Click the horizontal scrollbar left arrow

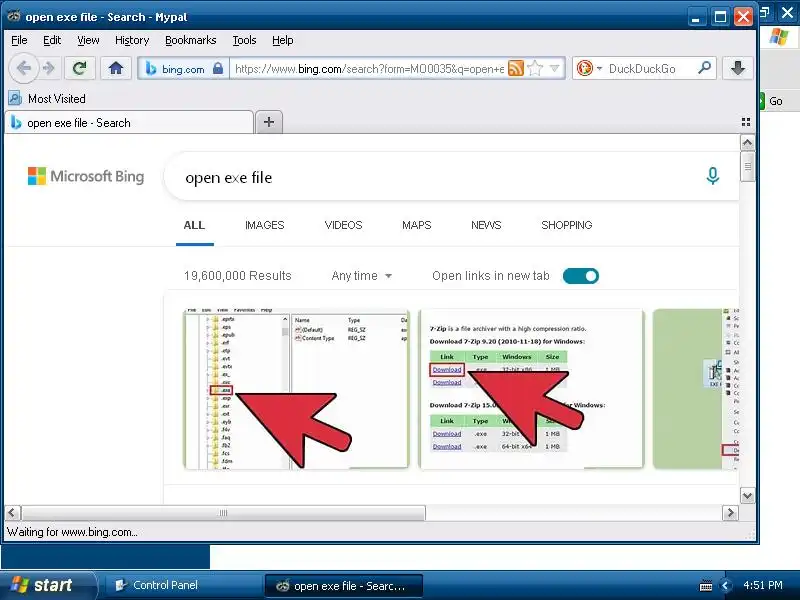13,513
